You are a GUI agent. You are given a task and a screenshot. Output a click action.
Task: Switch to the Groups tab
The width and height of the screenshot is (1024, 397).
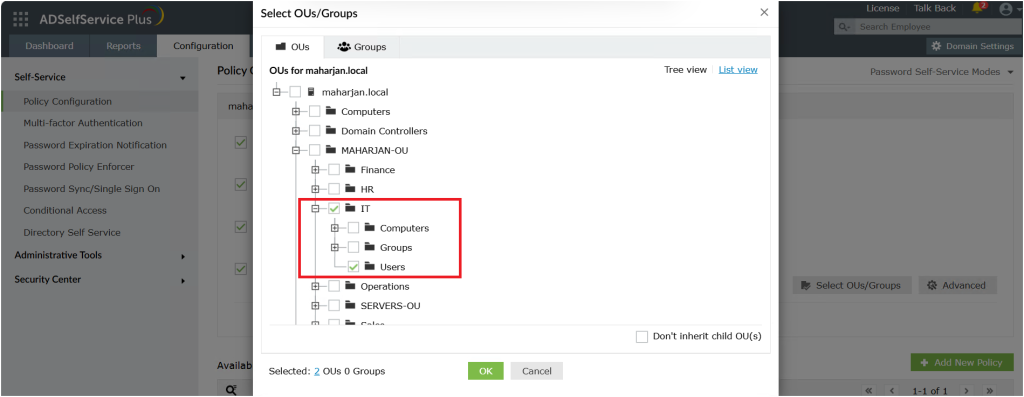pos(362,47)
